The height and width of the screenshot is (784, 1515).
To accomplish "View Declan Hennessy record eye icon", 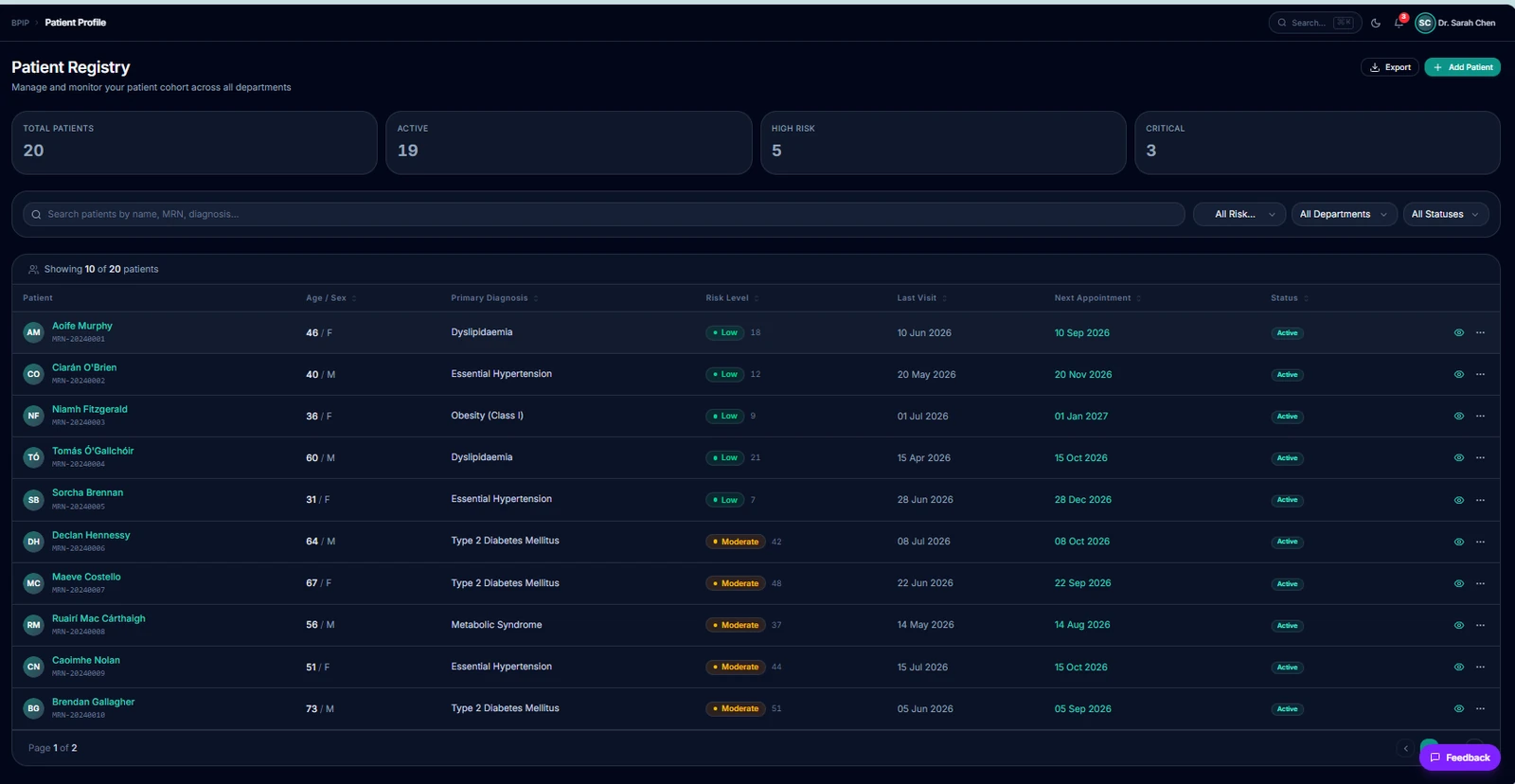I will coord(1459,542).
